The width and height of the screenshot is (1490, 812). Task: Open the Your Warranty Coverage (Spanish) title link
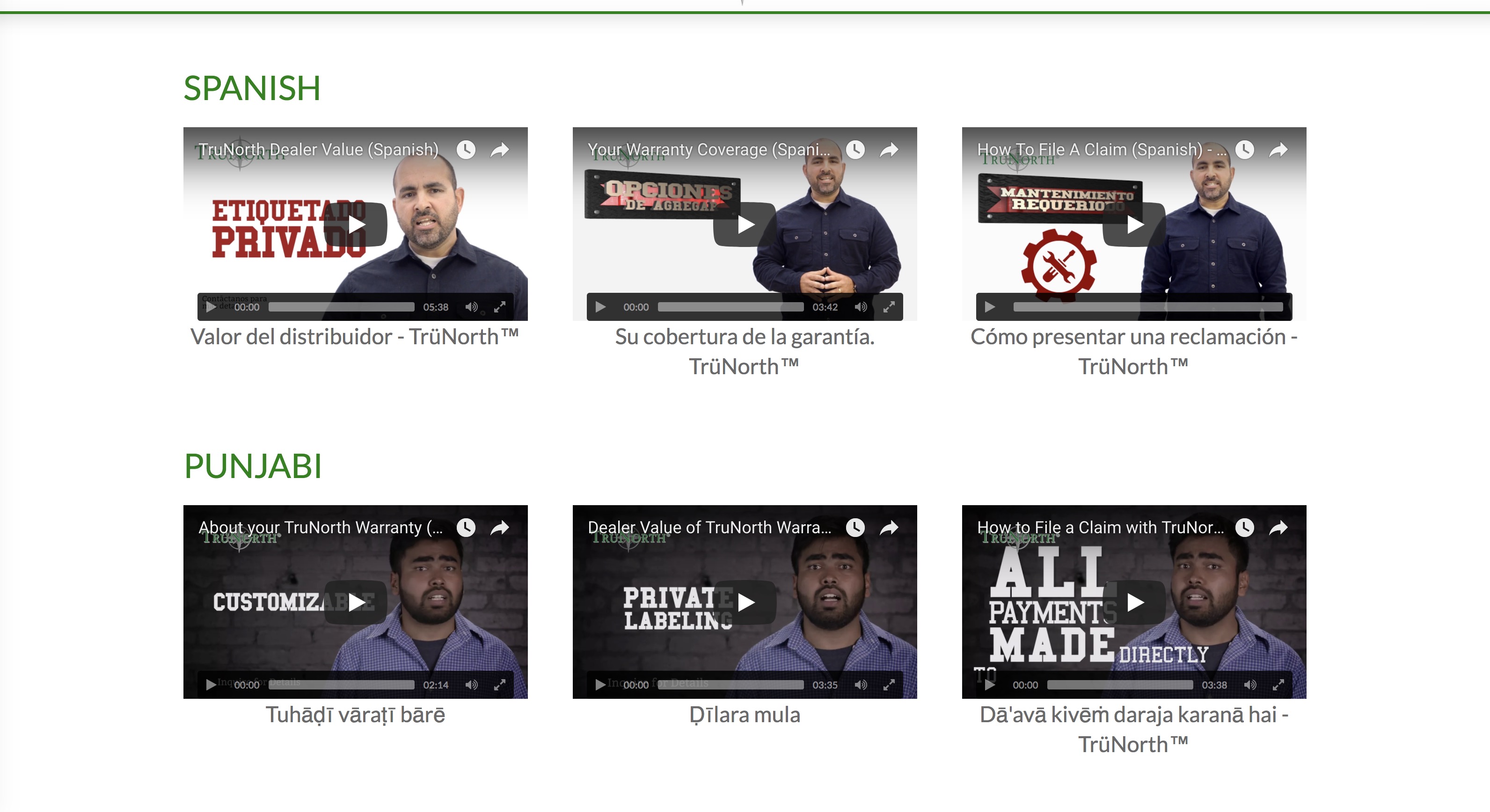(708, 150)
